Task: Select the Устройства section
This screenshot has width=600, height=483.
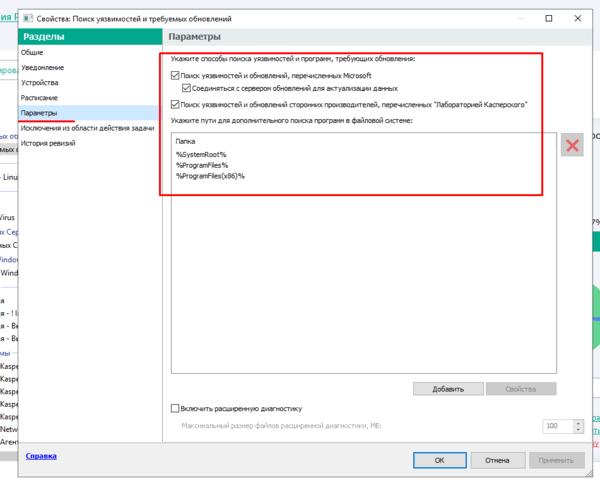Action: coord(39,83)
